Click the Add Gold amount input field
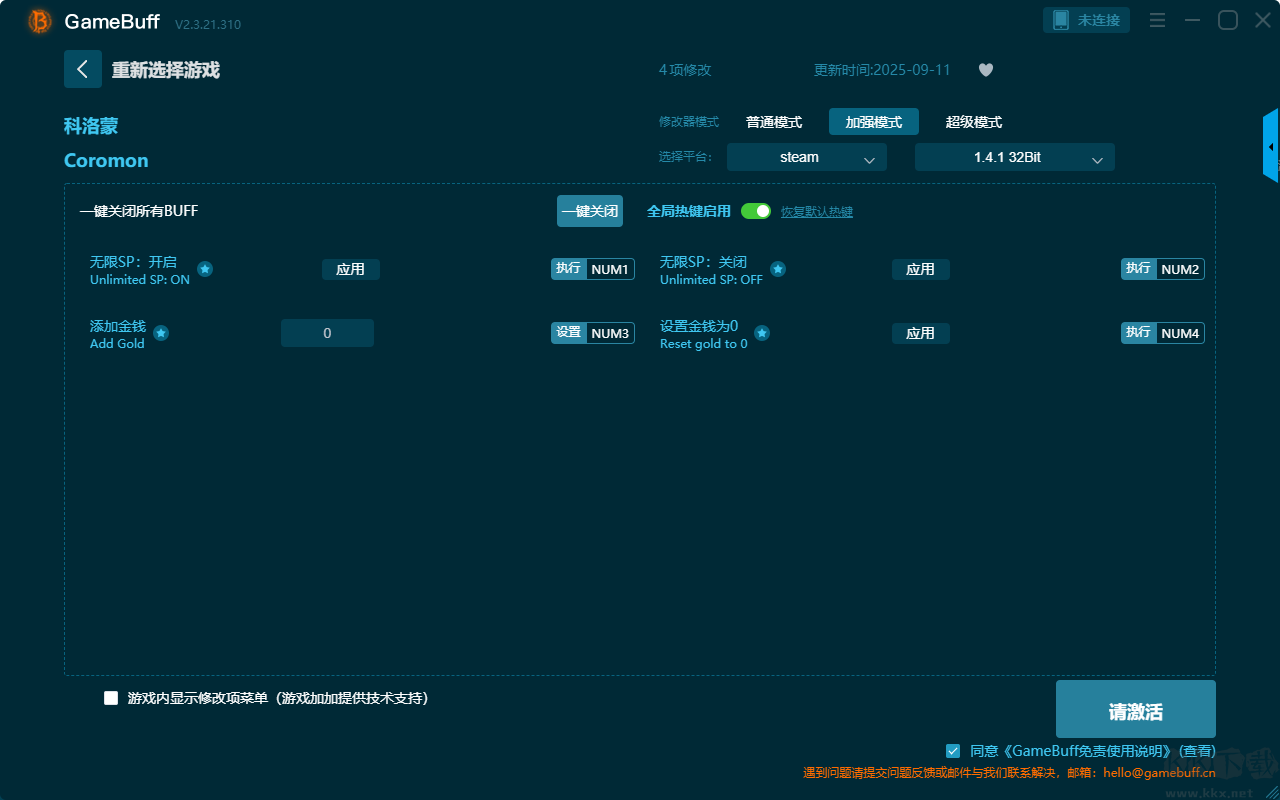The image size is (1280, 800). (x=327, y=333)
